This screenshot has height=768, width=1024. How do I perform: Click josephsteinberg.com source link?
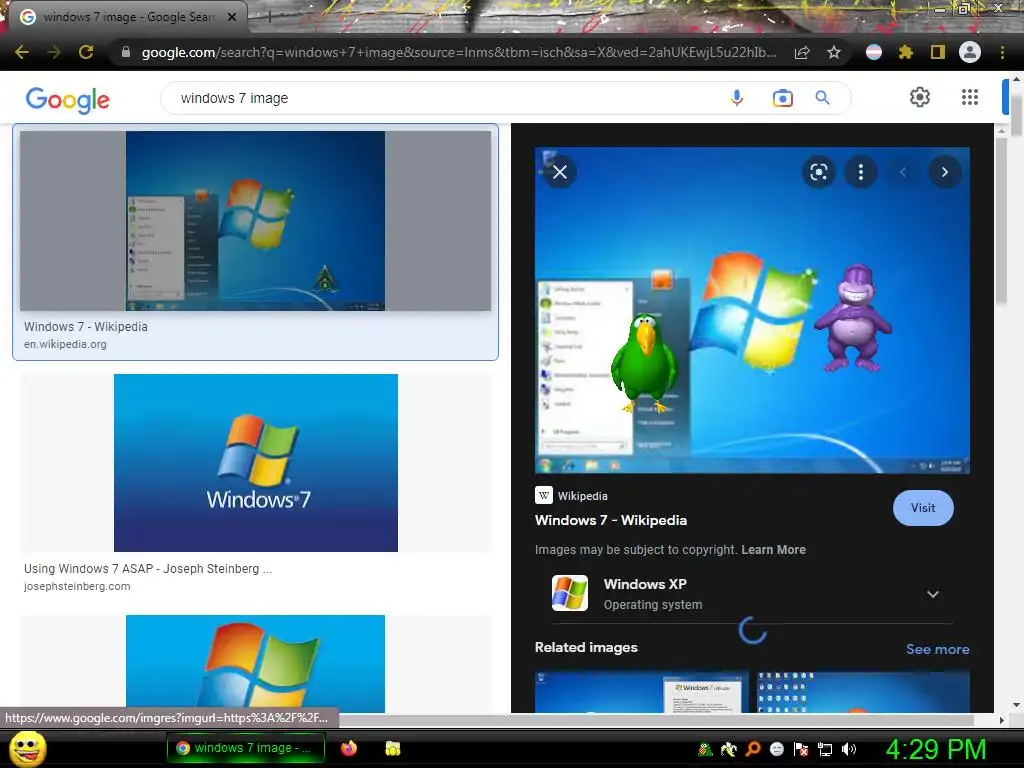(77, 586)
